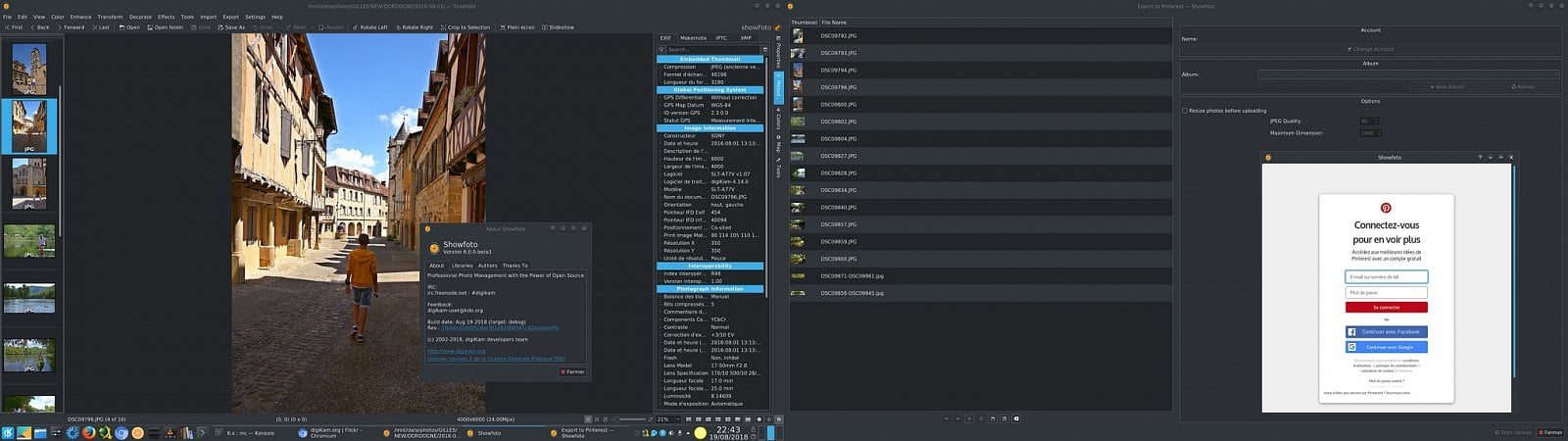Start the Slideshow
Screen dimensions: 1568x441
(x=558, y=27)
